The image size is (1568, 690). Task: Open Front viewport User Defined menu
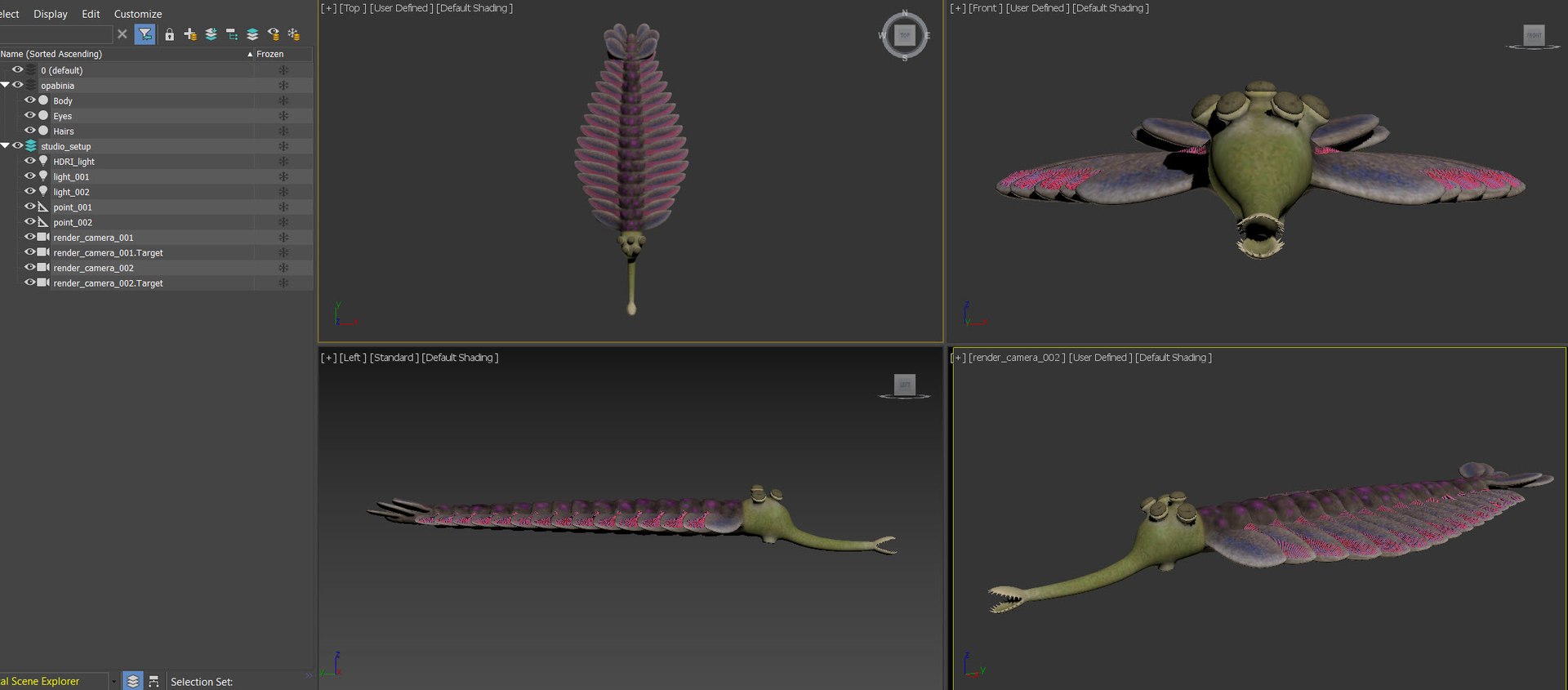[1038, 8]
